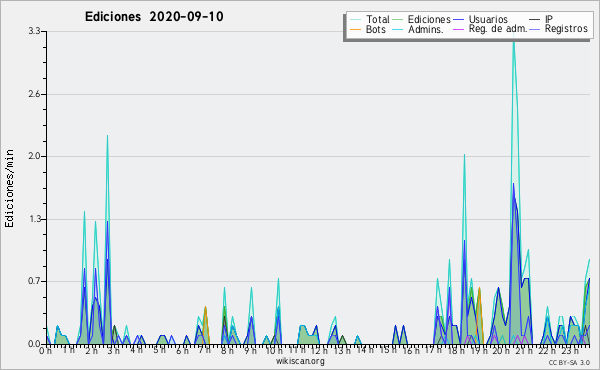This screenshot has width=600, height=370.
Task: Click the wikiscan.org caption
Action: pos(300,361)
